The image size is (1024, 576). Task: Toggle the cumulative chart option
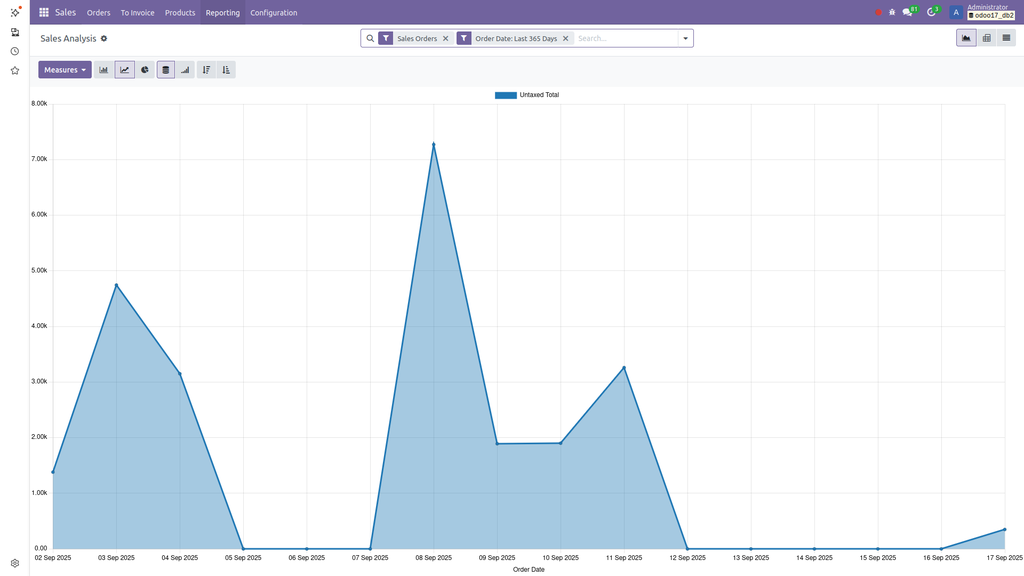[185, 70]
